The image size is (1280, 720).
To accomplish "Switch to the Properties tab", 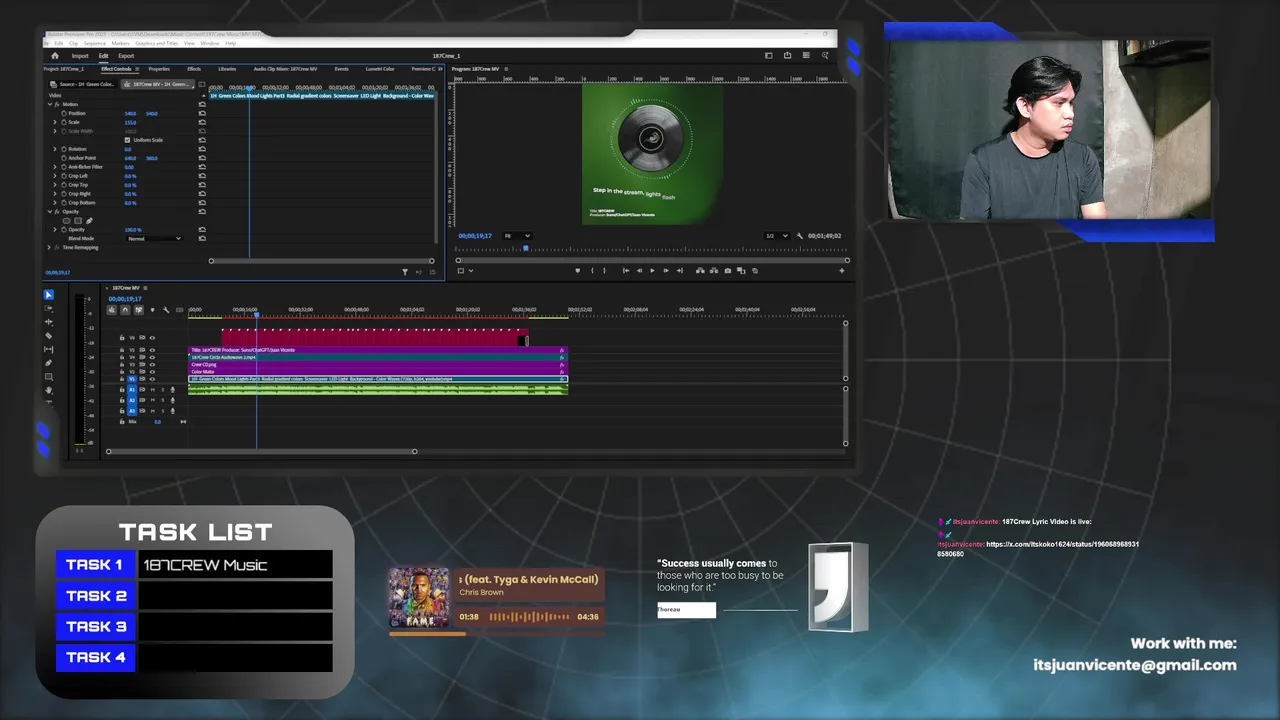I will click(159, 69).
